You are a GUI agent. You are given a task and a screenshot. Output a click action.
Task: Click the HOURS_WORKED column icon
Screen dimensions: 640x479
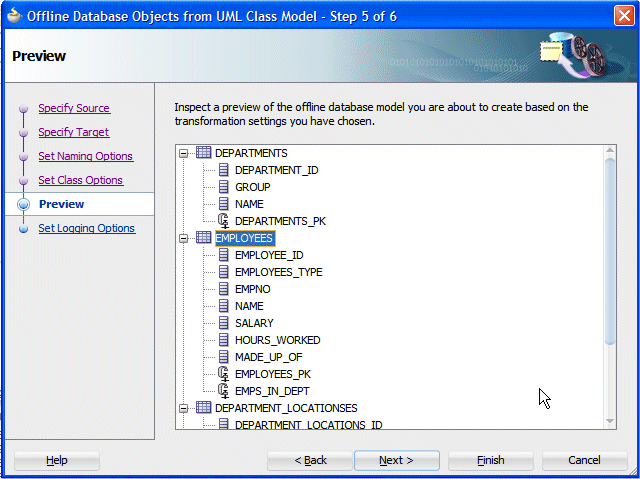pos(223,340)
